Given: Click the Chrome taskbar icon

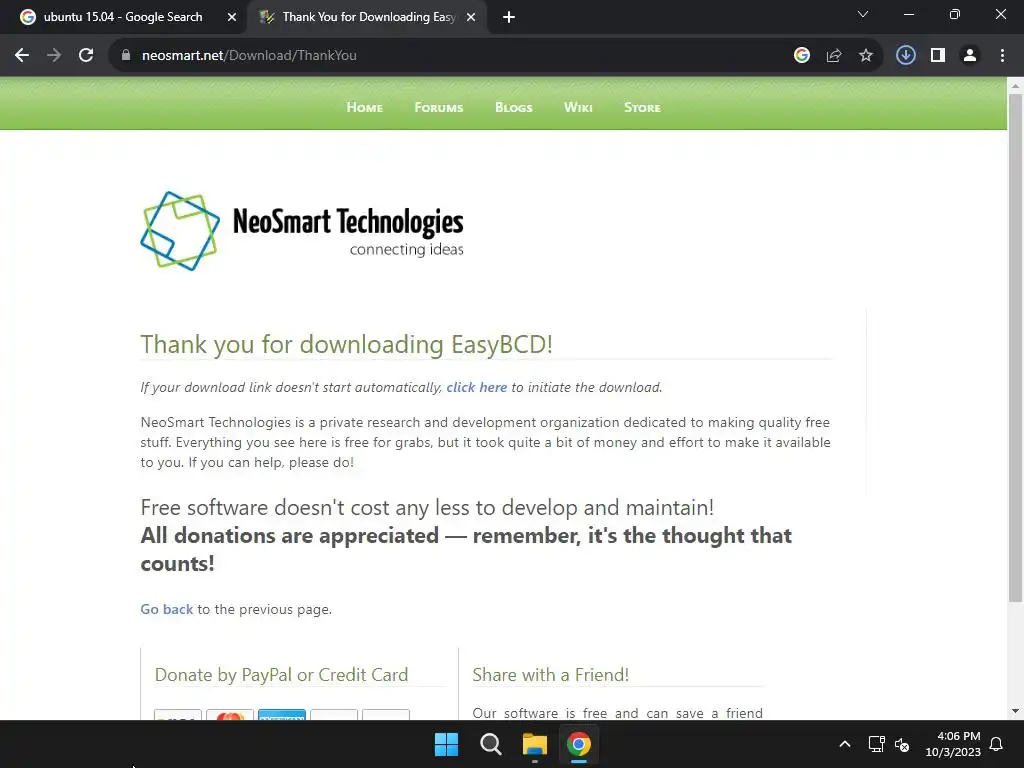Looking at the screenshot, I should 579,744.
